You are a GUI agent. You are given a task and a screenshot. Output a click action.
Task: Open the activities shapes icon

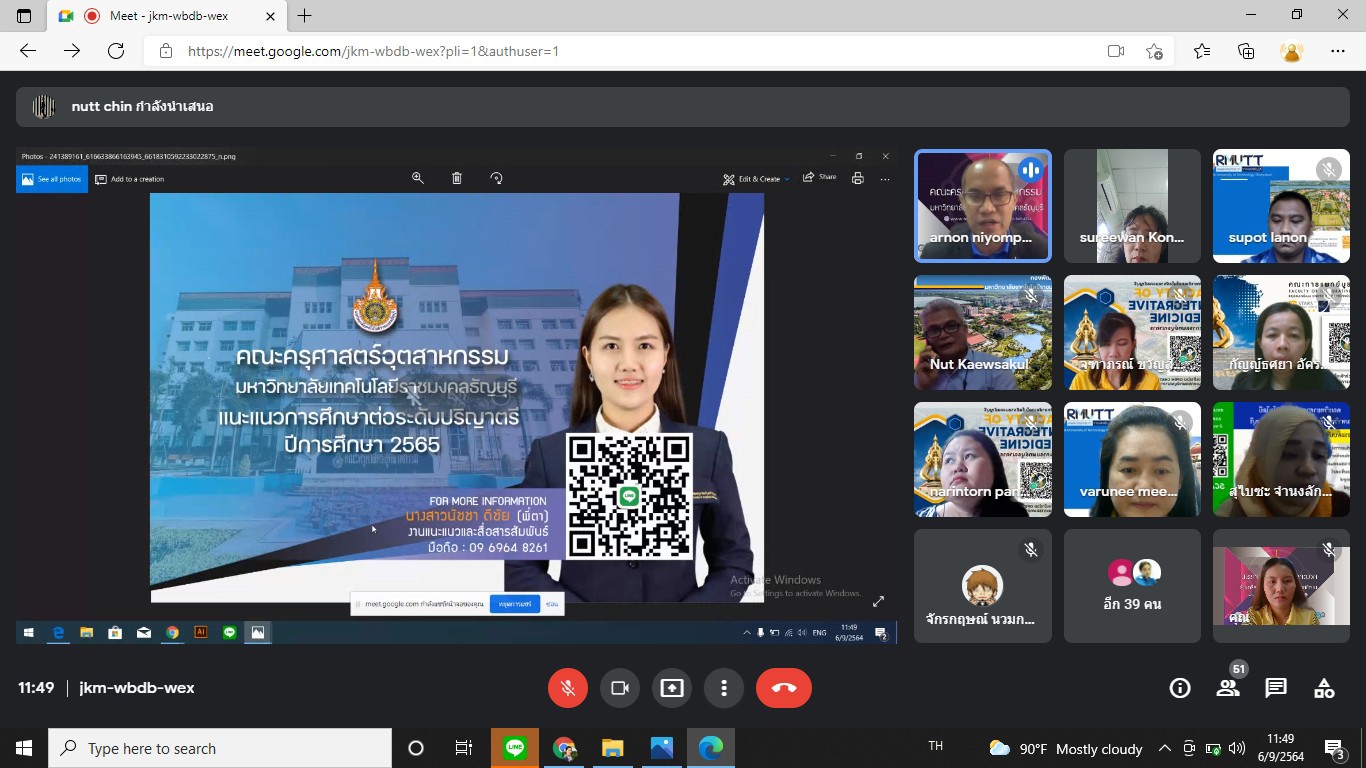point(1324,688)
